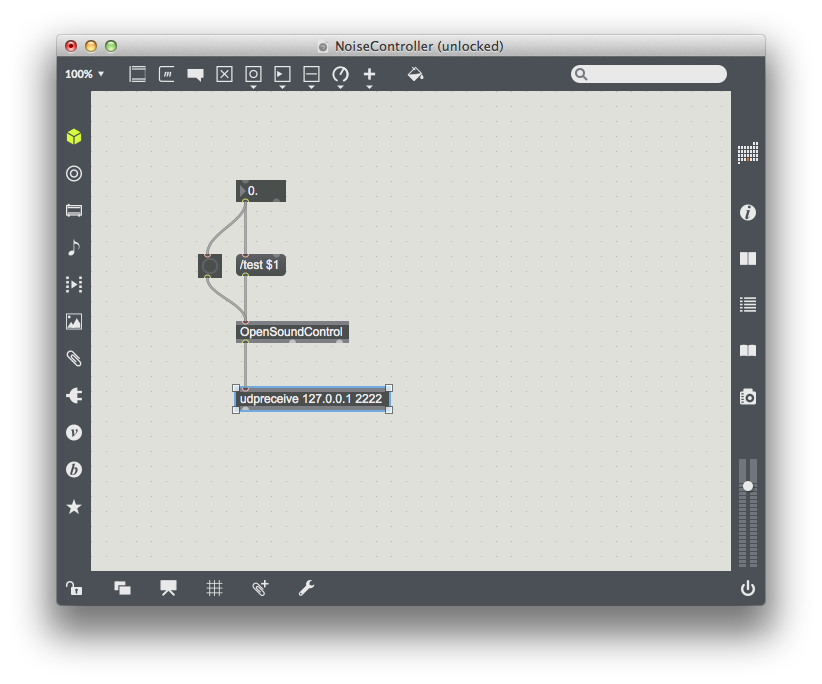Image resolution: width=822 pixels, height=684 pixels.
Task: Click the number box triangle indicator
Action: [242, 191]
